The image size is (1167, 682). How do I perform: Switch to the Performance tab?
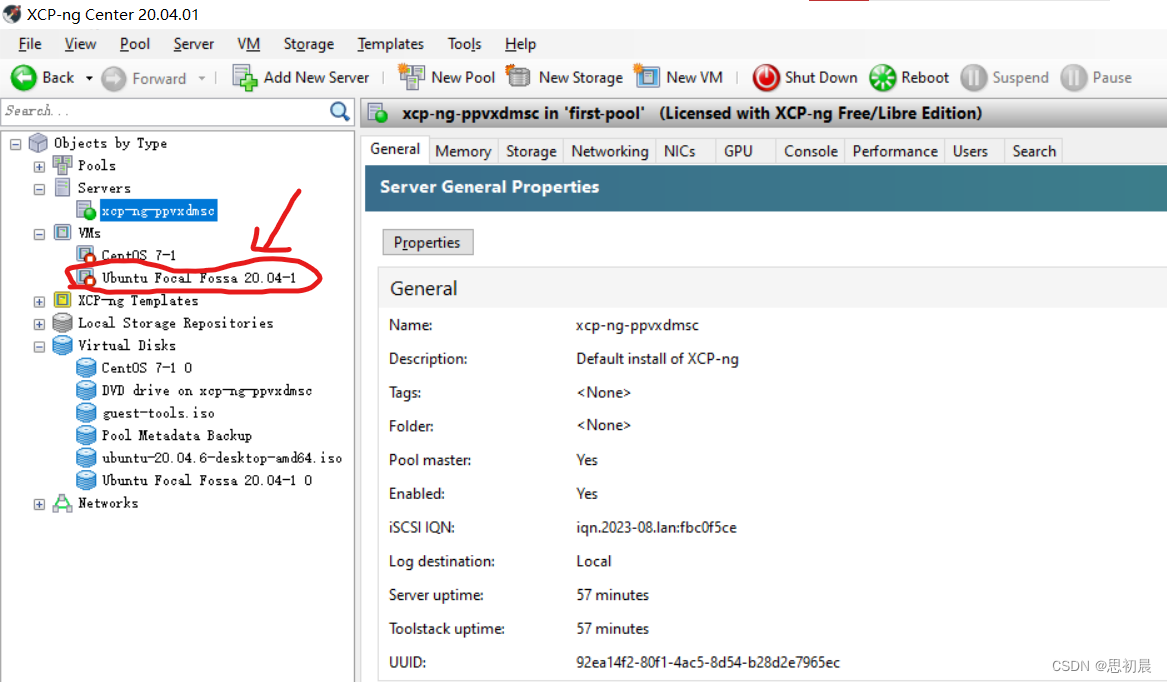pyautogui.click(x=895, y=151)
